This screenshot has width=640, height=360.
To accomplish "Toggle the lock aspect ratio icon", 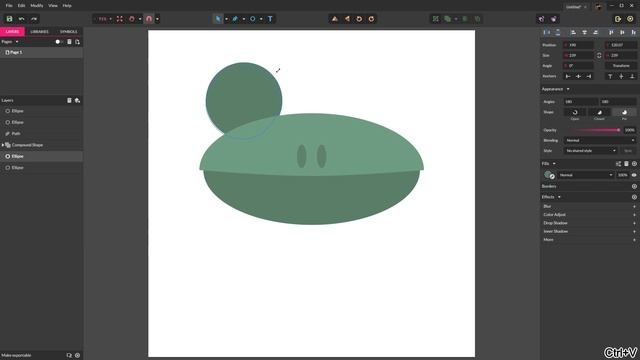I will pos(599,55).
